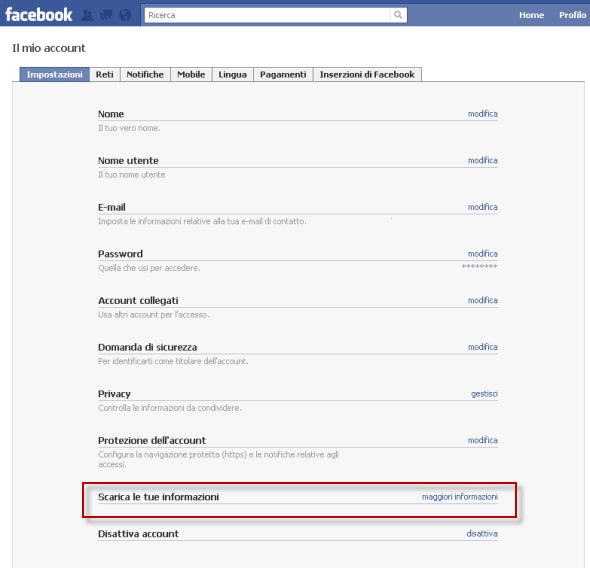Viewport: 590px width, 568px height.
Task: Click the masked password asterisks
Action: pos(479,266)
